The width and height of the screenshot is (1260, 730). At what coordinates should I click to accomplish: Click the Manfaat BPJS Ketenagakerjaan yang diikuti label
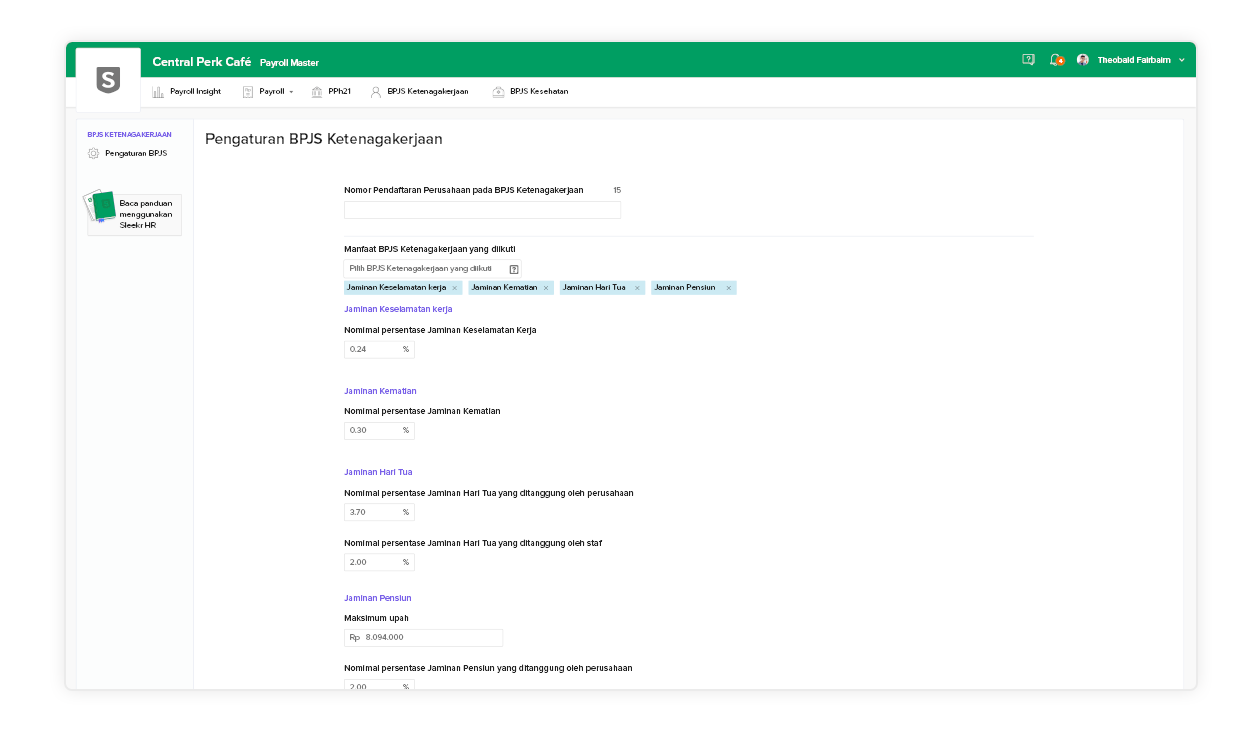(x=430, y=249)
